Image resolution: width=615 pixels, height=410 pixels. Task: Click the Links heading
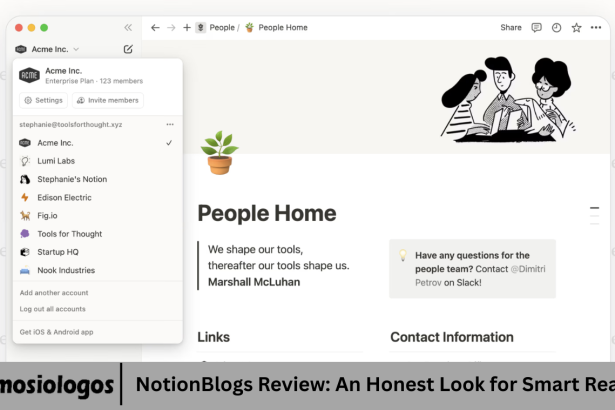point(213,337)
